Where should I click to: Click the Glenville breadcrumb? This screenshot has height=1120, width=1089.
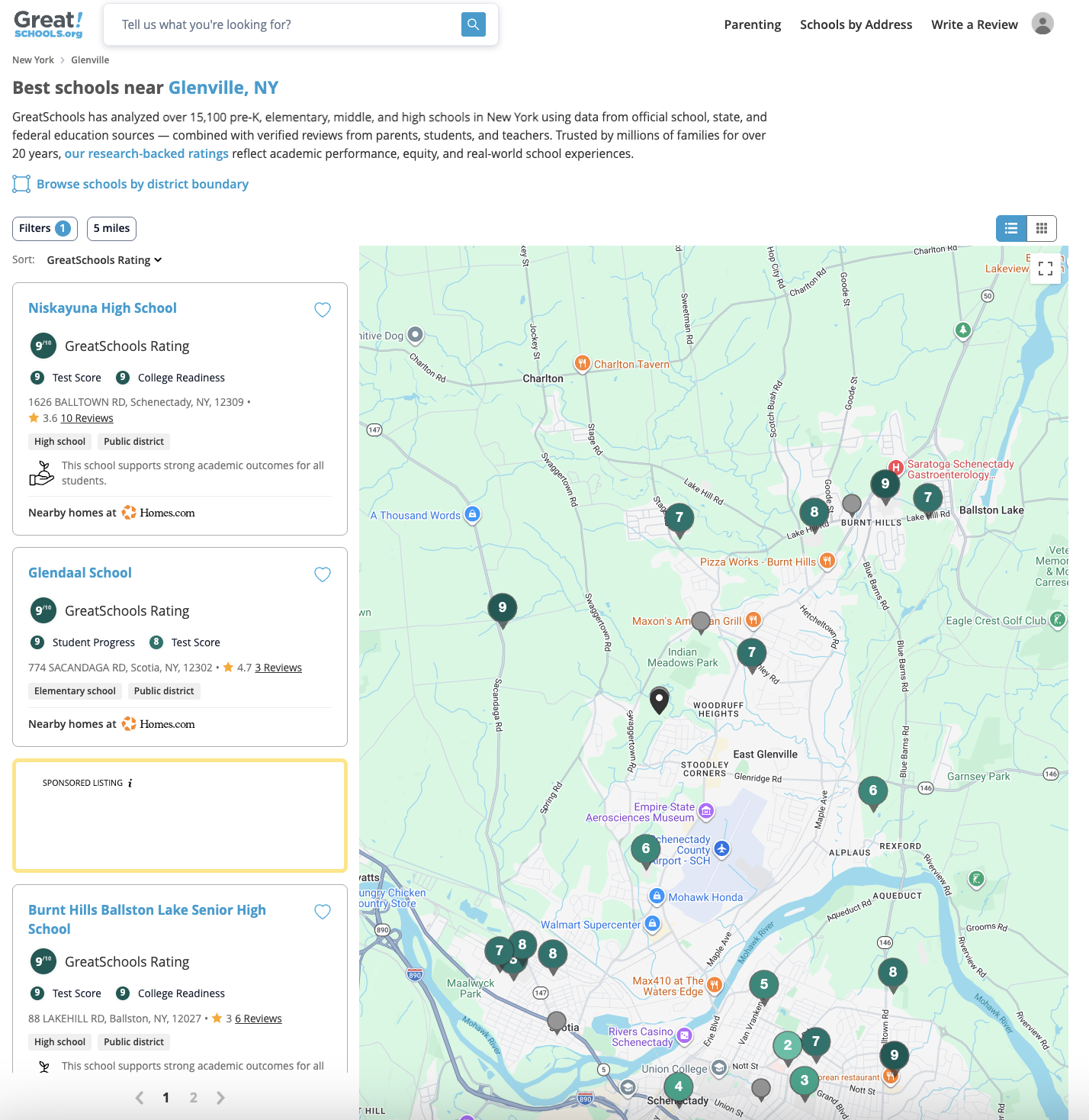(90, 60)
